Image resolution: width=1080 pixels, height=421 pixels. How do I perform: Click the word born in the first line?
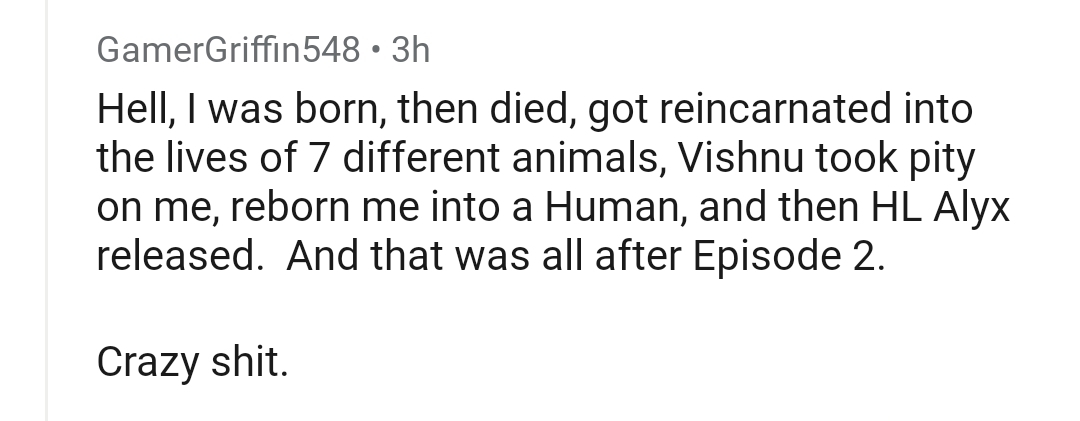(x=340, y=110)
